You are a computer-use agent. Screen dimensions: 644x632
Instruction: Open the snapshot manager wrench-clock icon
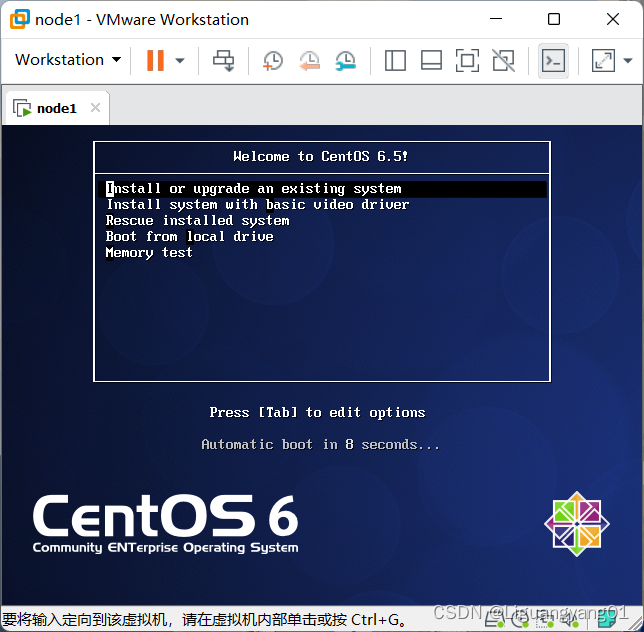coord(345,60)
